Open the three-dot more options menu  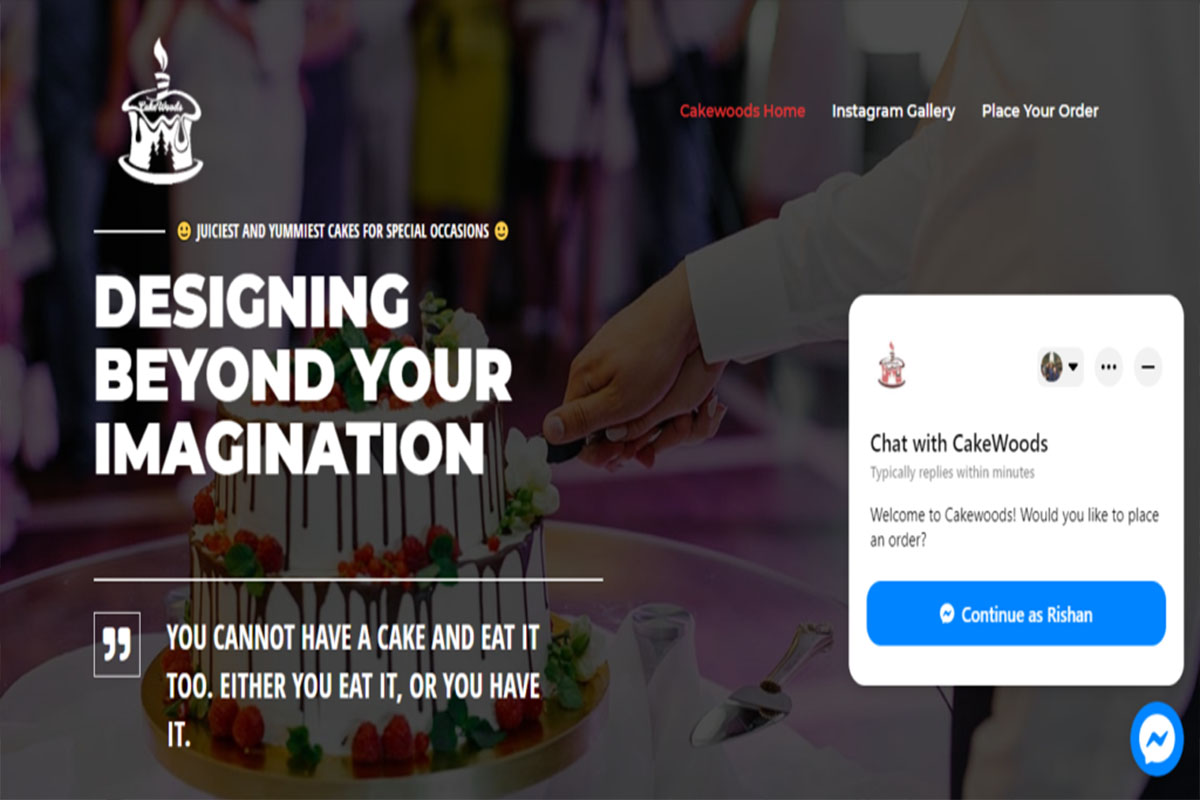tap(1108, 367)
